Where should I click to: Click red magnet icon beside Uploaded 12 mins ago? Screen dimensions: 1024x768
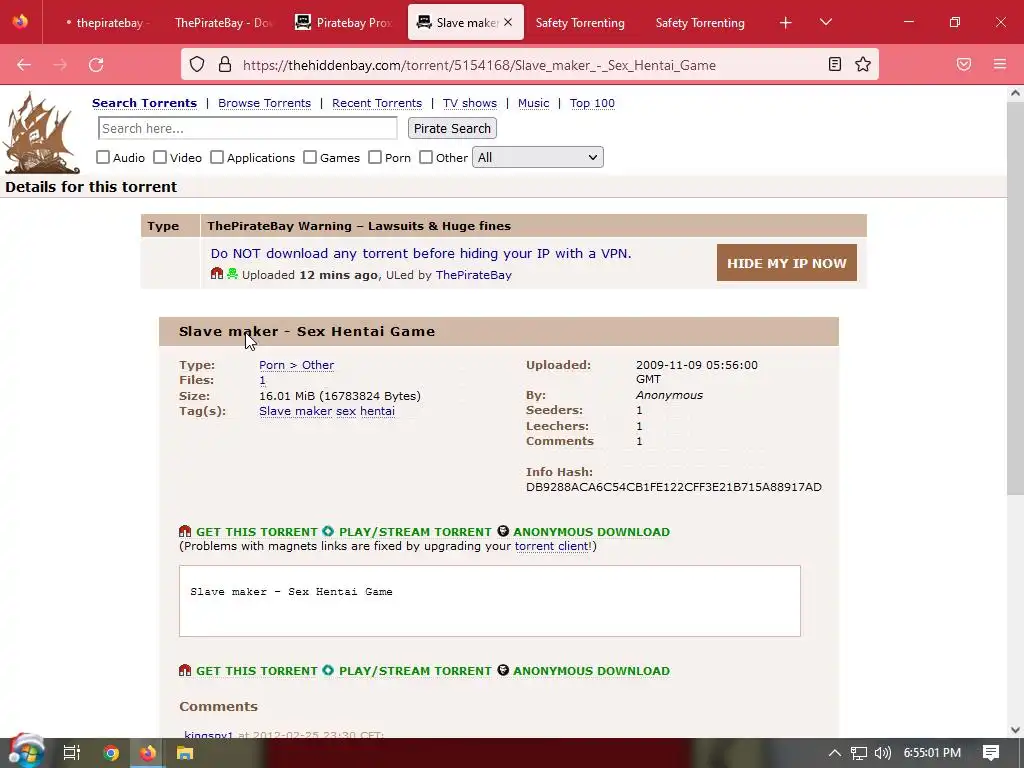[x=217, y=274]
